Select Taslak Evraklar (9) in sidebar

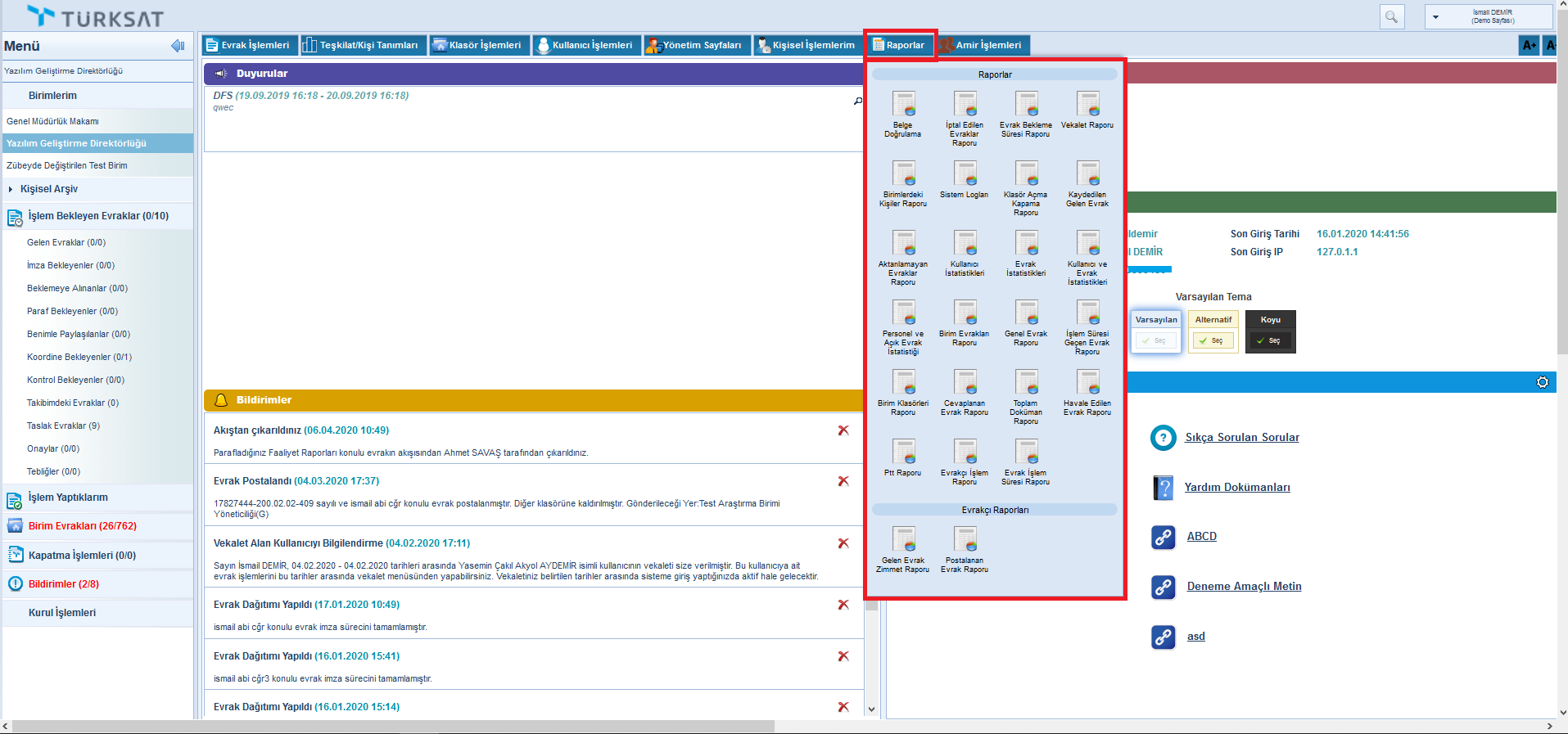click(x=63, y=426)
